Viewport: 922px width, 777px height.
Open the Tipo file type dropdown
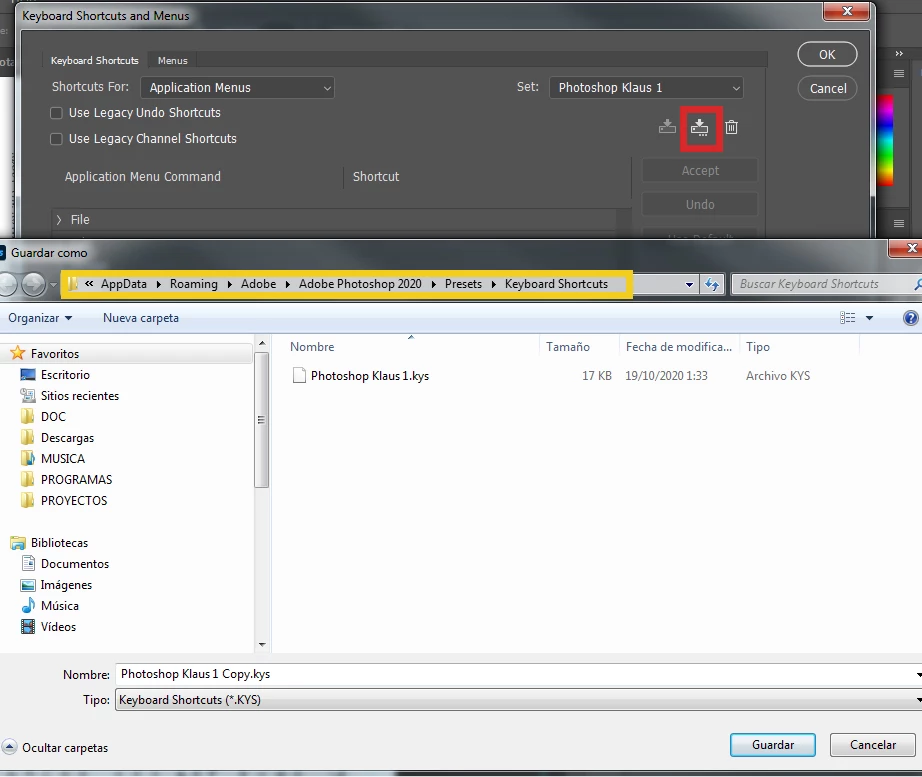[x=518, y=700]
